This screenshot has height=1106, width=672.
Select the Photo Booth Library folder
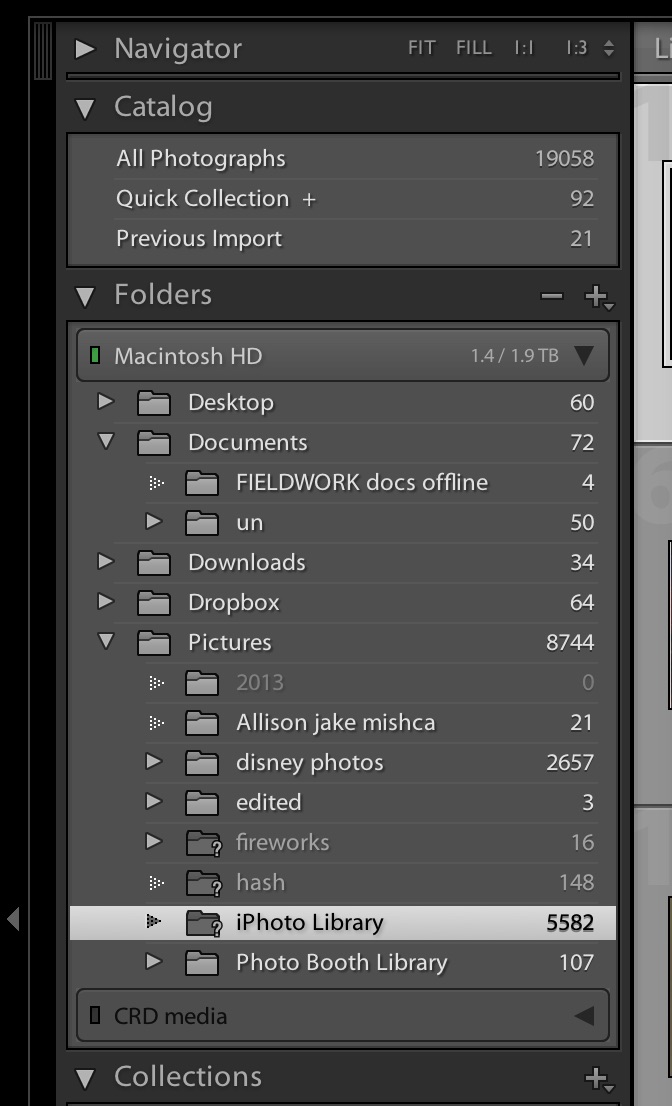point(341,963)
